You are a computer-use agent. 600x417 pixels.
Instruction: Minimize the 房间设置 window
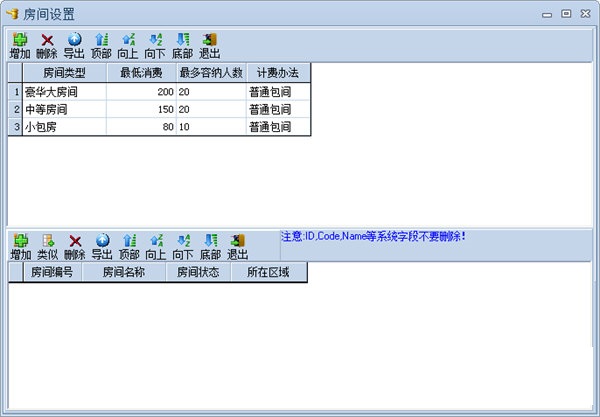click(547, 14)
